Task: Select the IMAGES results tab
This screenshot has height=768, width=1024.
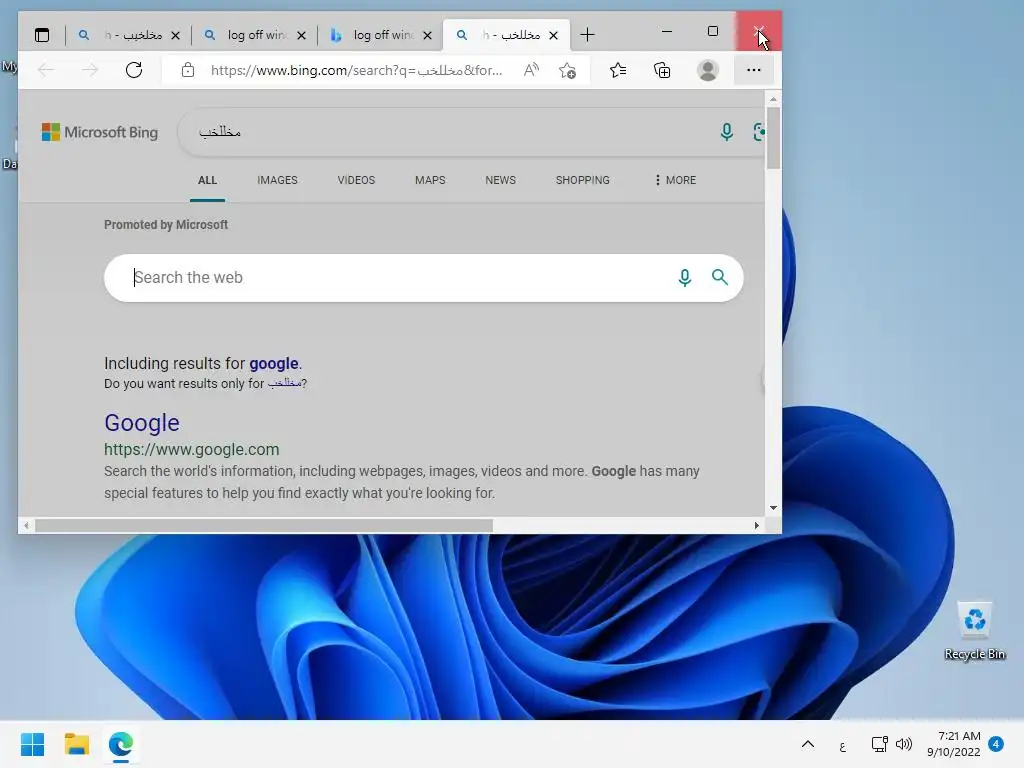Action: click(277, 180)
